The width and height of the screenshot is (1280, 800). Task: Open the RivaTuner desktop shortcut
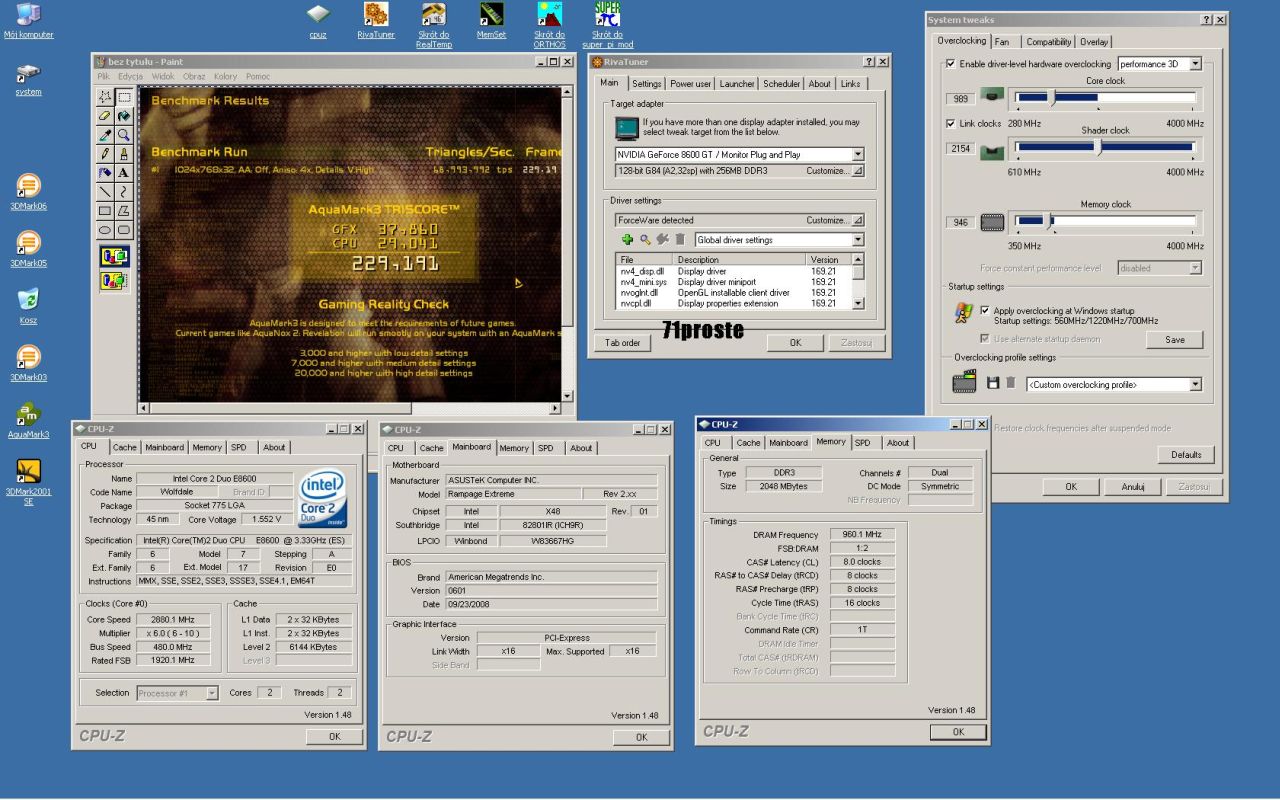376,22
